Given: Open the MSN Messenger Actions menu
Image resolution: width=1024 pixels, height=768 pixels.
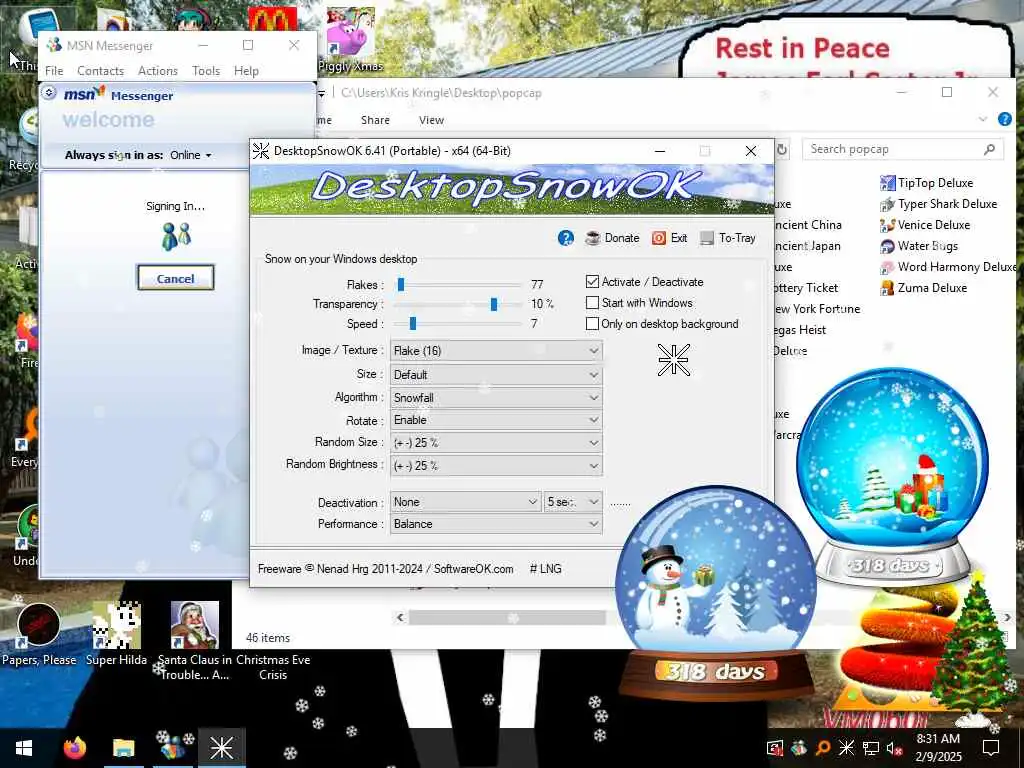Looking at the screenshot, I should [158, 71].
